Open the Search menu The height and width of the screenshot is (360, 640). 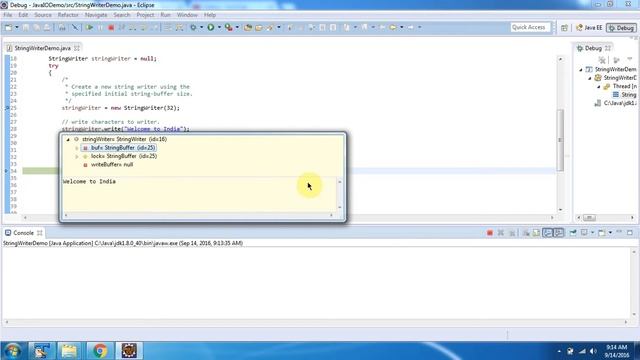122,15
